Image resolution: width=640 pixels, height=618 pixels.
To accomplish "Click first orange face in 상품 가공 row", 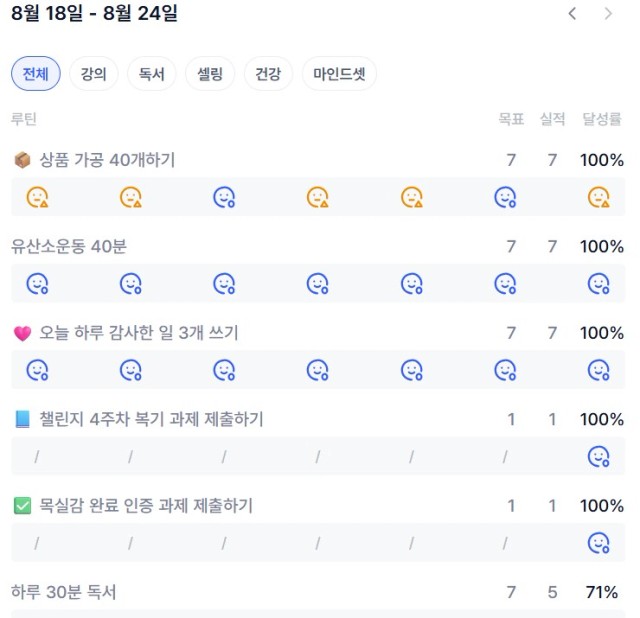I will 37,197.
